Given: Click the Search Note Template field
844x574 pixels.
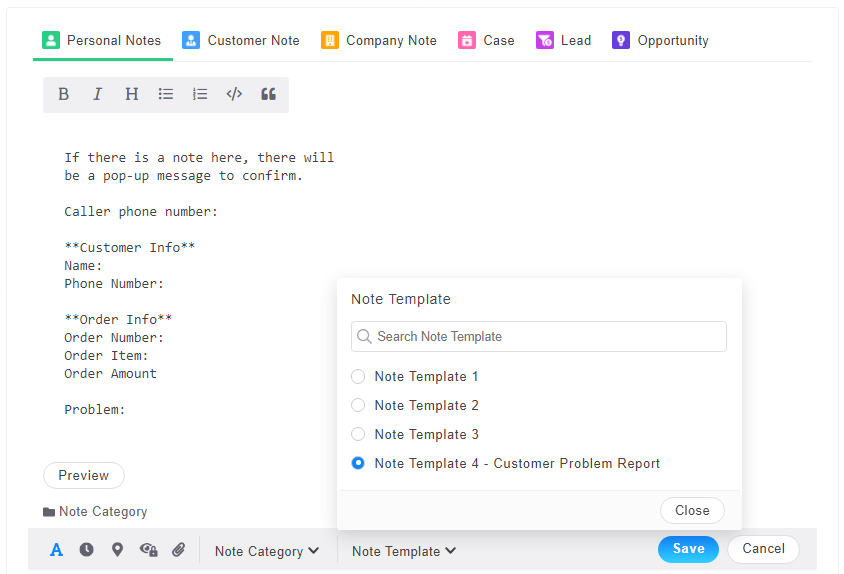Looking at the screenshot, I should coord(539,337).
